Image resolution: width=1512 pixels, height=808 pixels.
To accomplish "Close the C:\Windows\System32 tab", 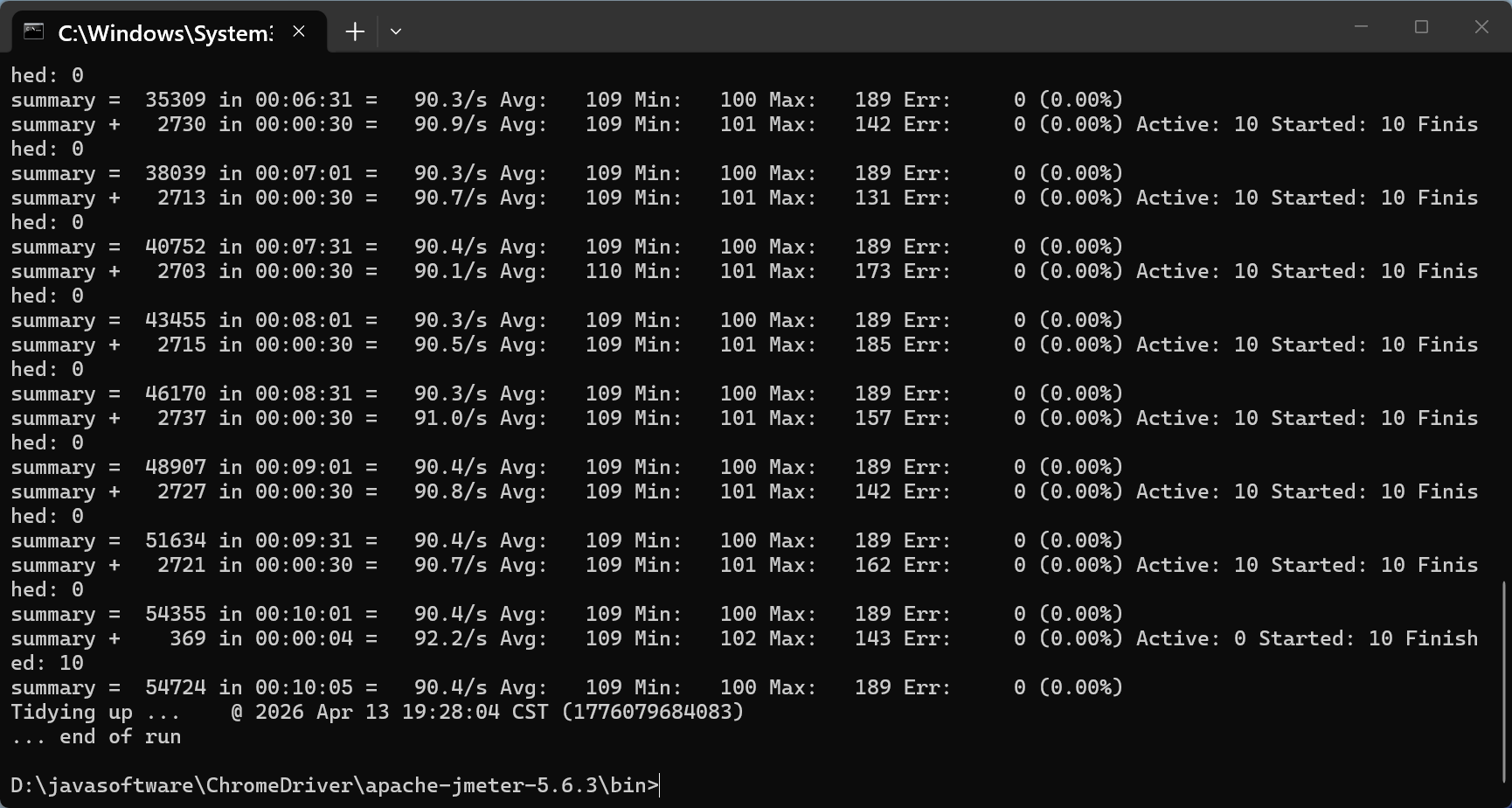I will tap(299, 31).
